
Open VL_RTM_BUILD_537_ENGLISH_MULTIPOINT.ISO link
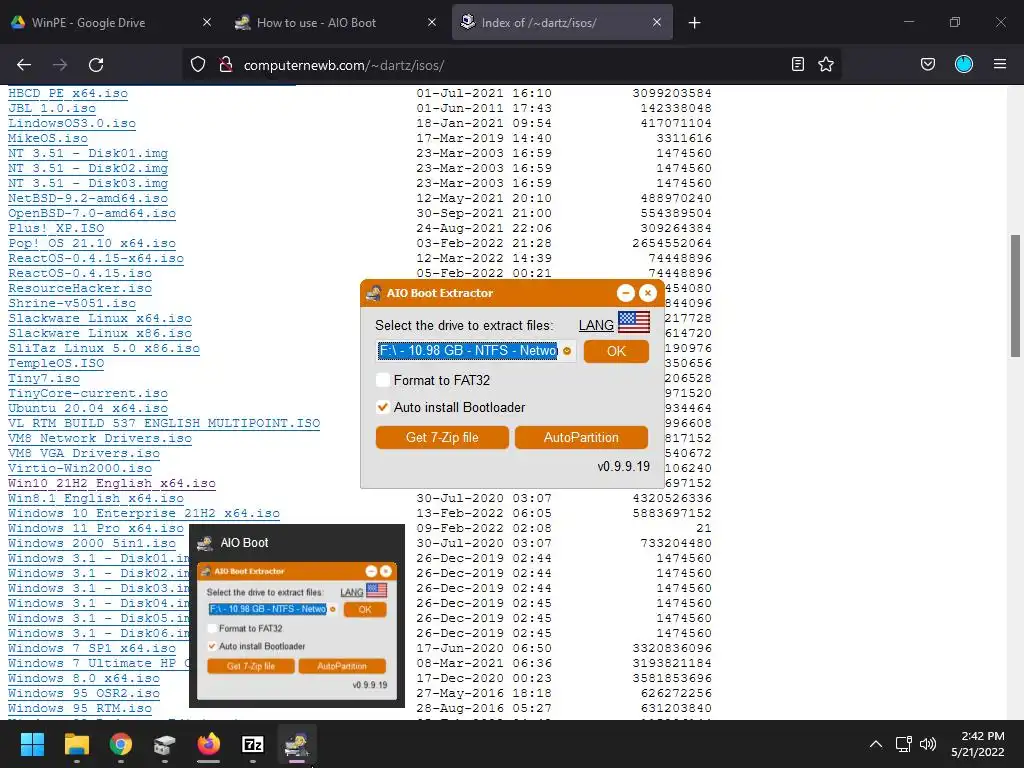tap(164, 424)
